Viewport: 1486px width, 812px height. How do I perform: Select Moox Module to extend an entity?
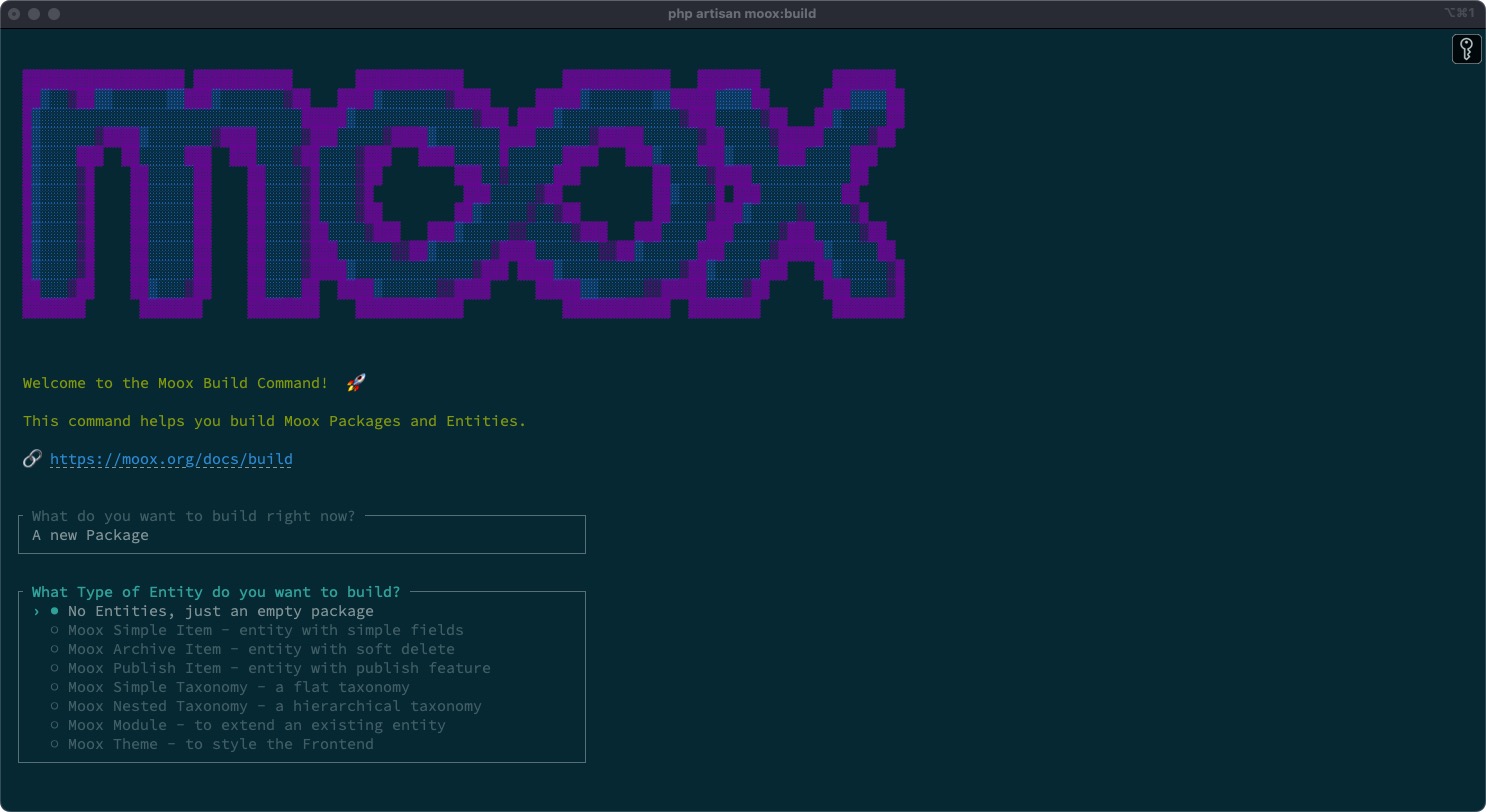click(x=256, y=725)
